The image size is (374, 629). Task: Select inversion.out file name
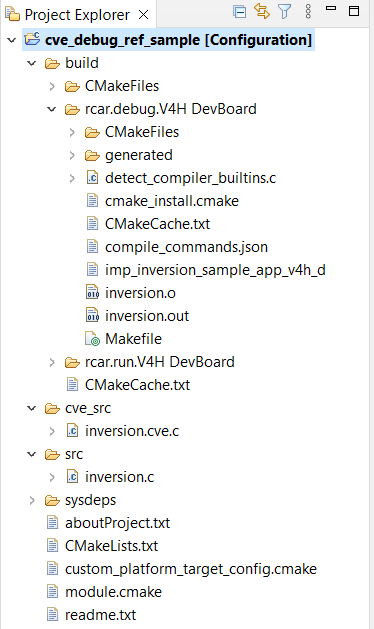147,316
